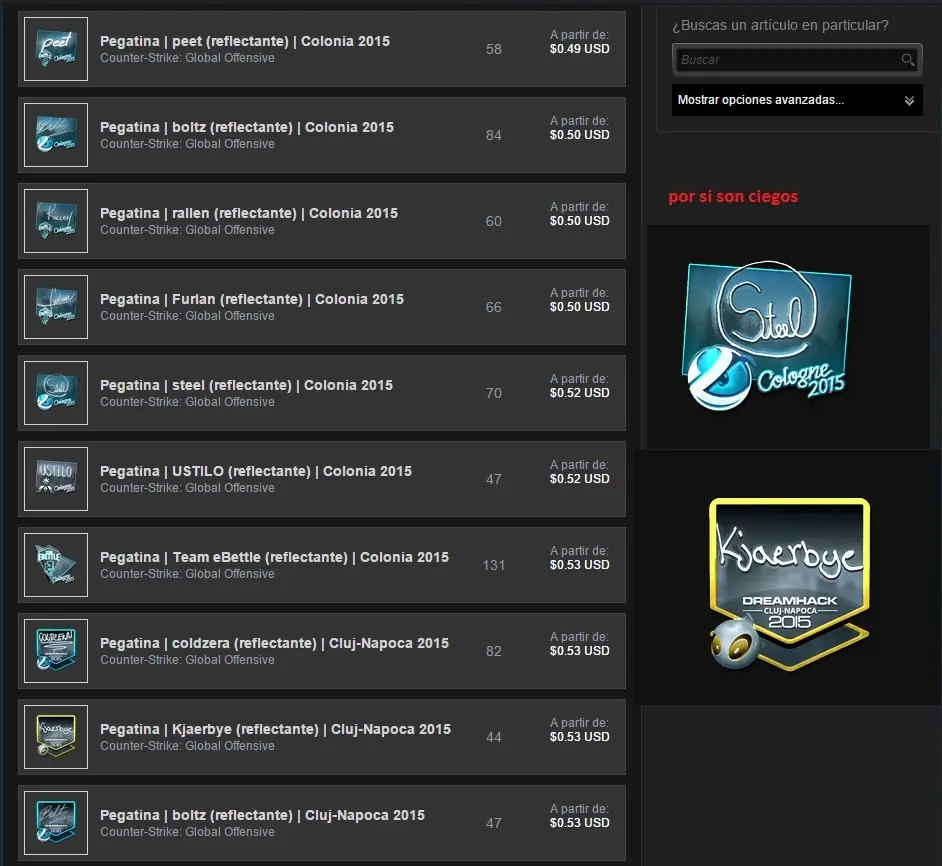Click the red 'por si son ciegos' text
The image size is (942, 866).
(733, 197)
